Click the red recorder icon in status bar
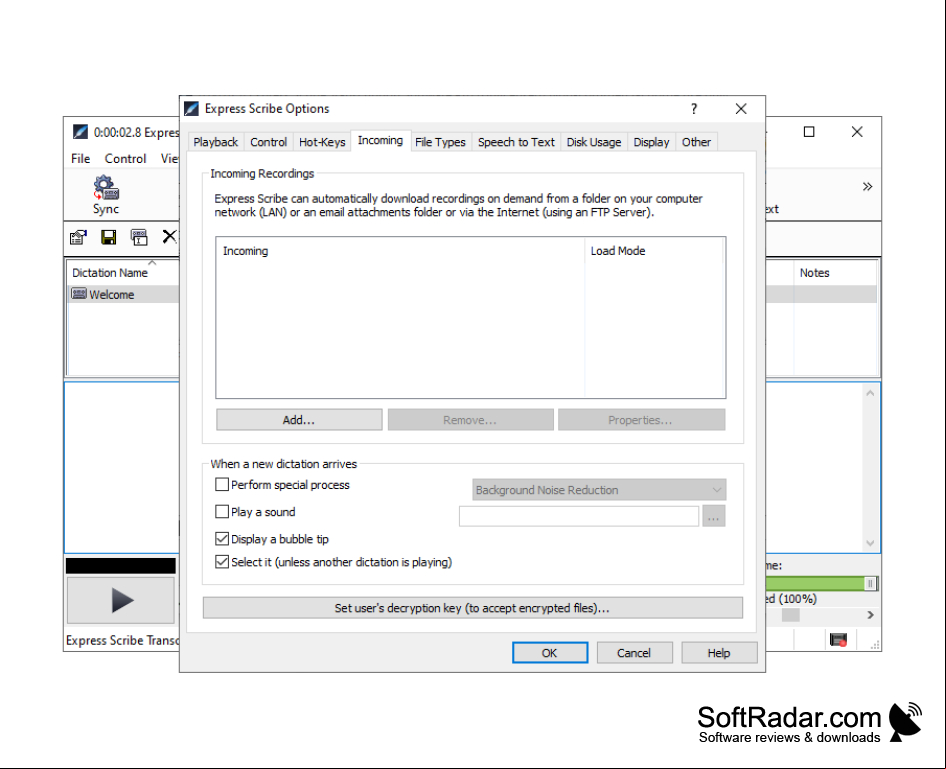 tap(839, 639)
